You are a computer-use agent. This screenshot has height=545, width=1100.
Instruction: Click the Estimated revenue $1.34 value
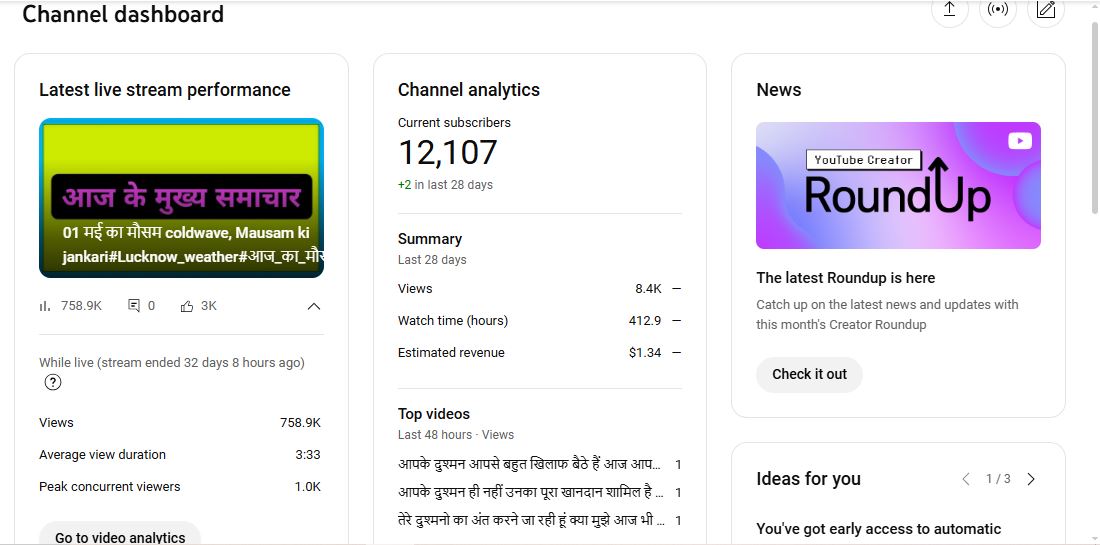[645, 353]
